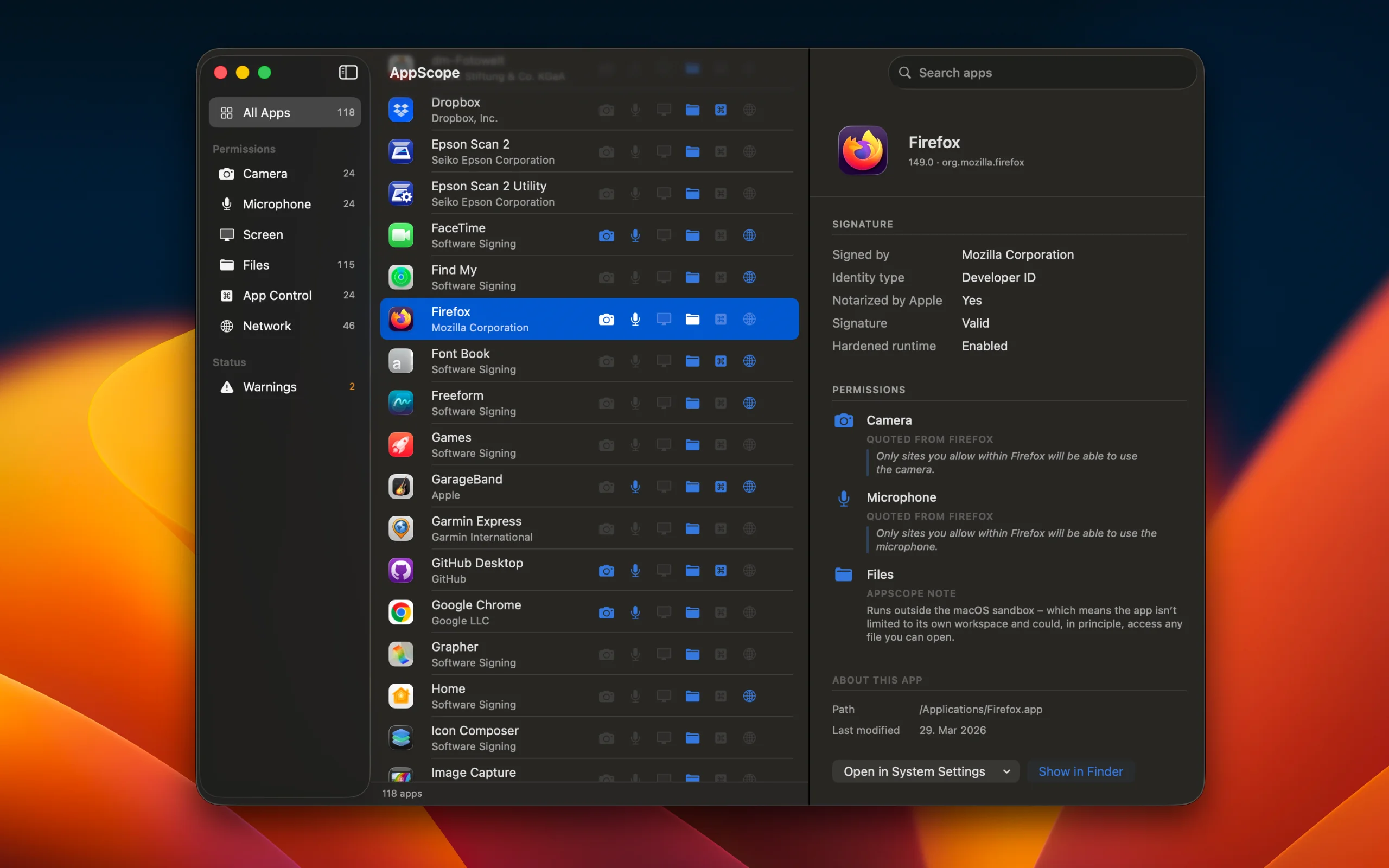Screen dimensions: 1389x868
Task: Click the Mozilla Corporation signed-by value
Action: pos(1017,254)
